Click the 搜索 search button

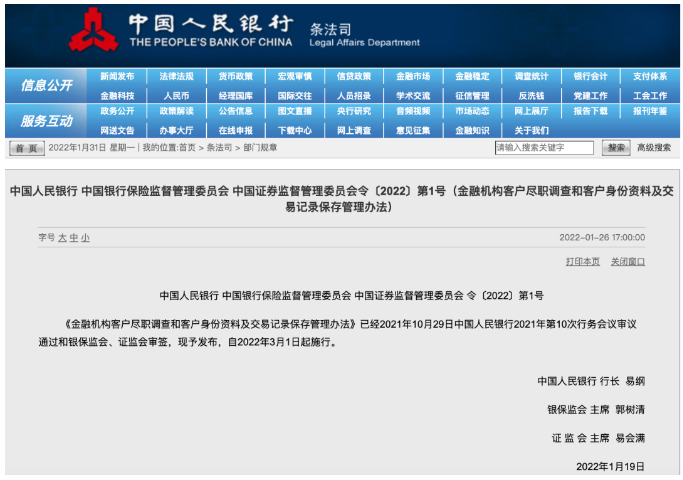[x=616, y=148]
